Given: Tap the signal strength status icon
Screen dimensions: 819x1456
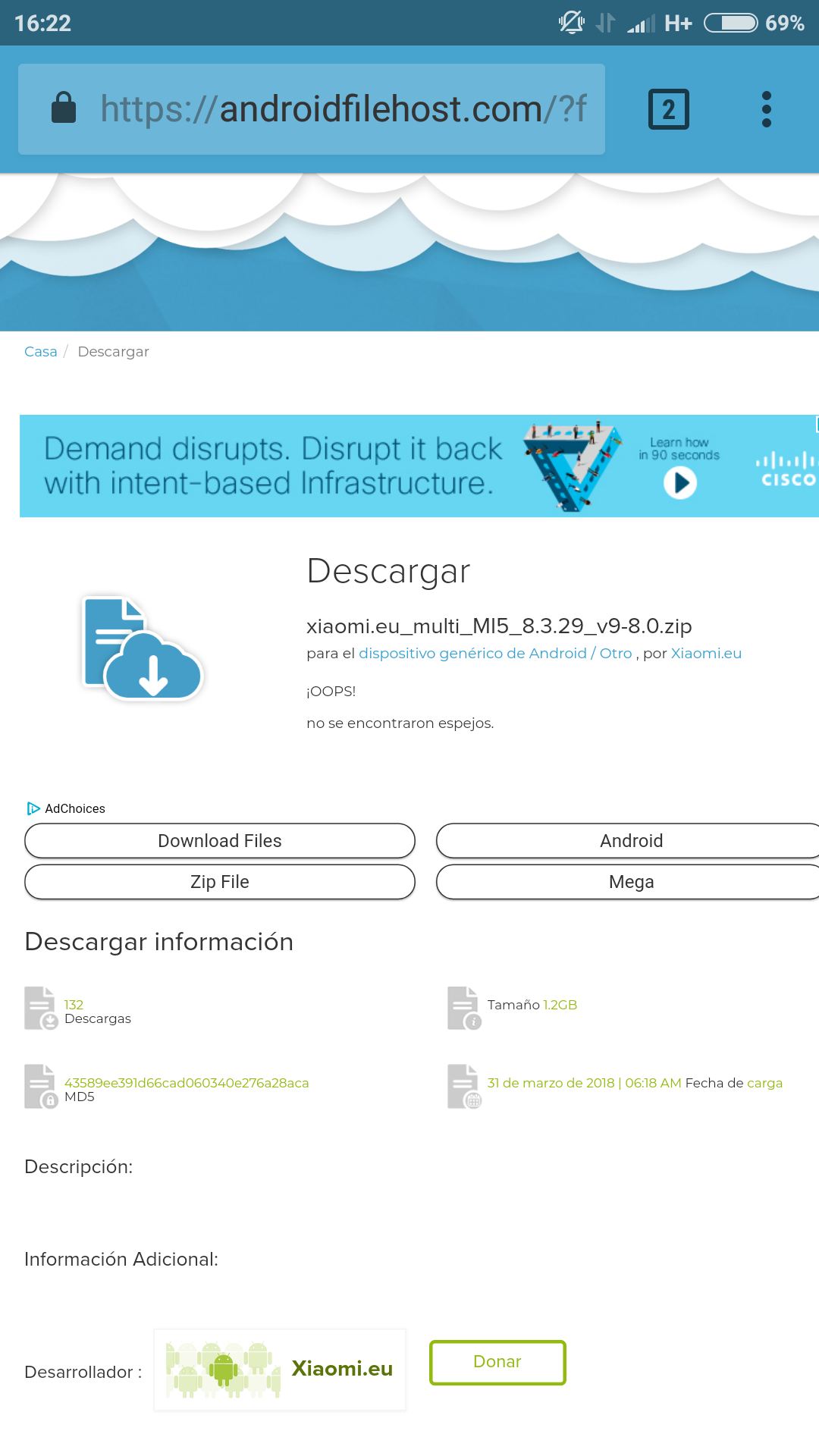Looking at the screenshot, I should [641, 24].
